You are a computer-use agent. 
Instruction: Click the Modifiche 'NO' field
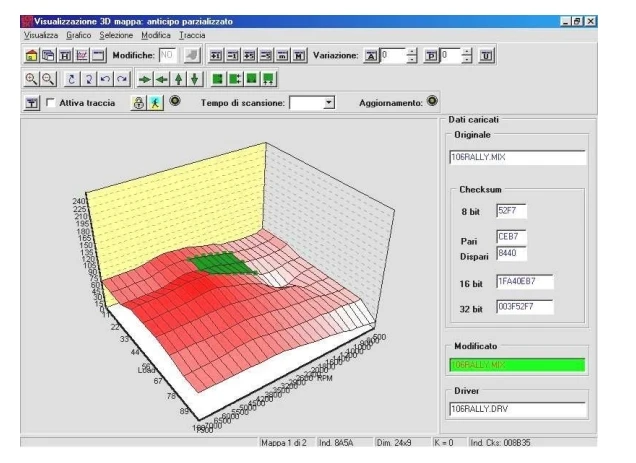point(168,55)
